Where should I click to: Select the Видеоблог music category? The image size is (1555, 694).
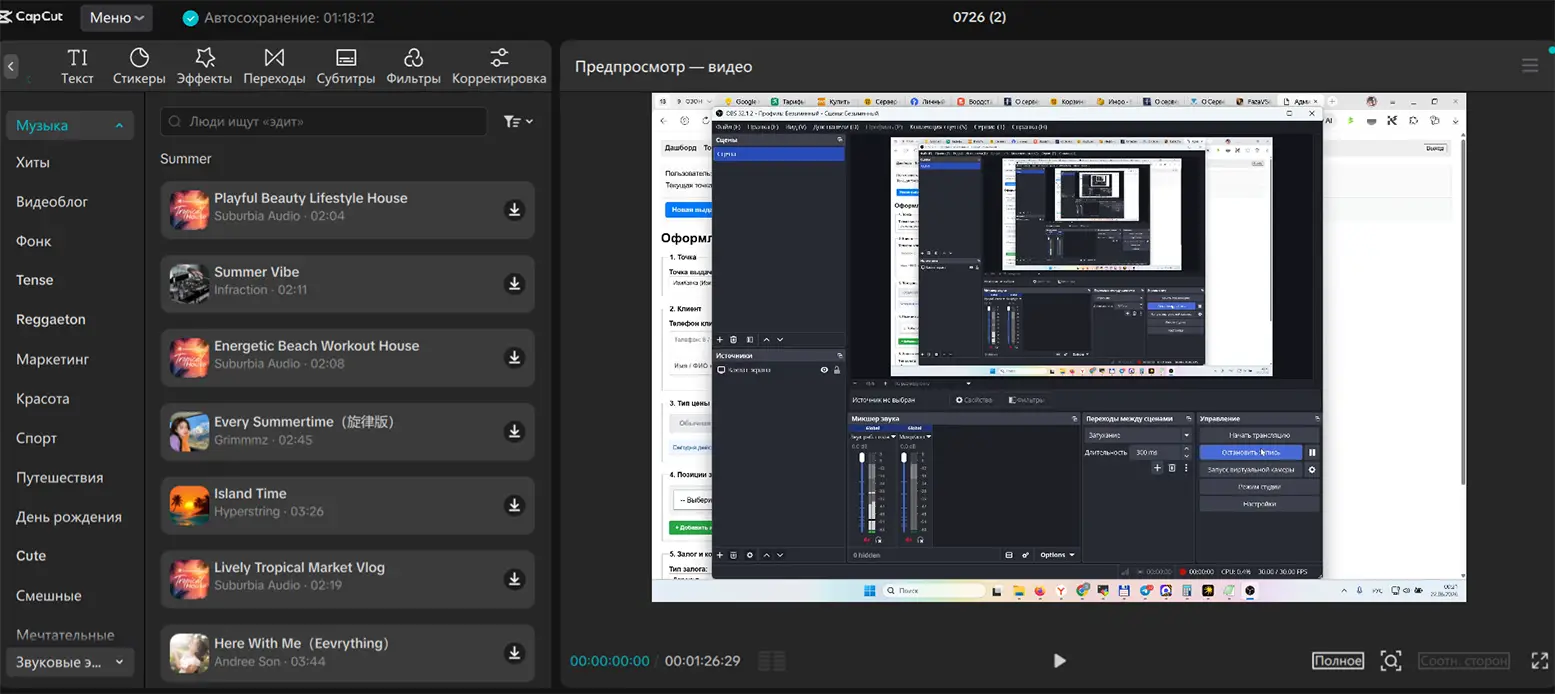coord(52,202)
